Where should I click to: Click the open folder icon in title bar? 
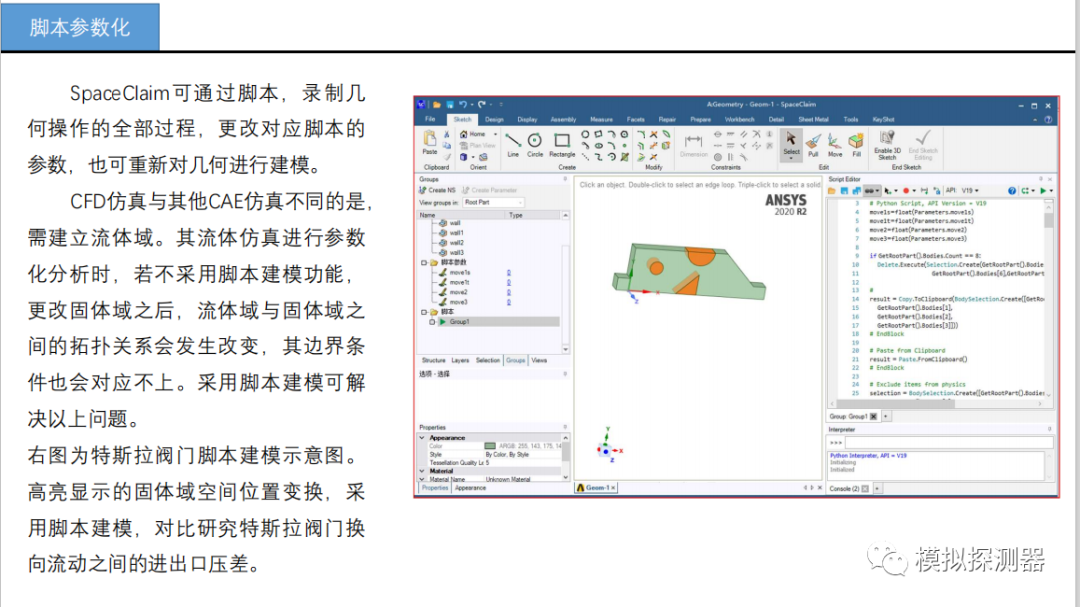[436, 105]
